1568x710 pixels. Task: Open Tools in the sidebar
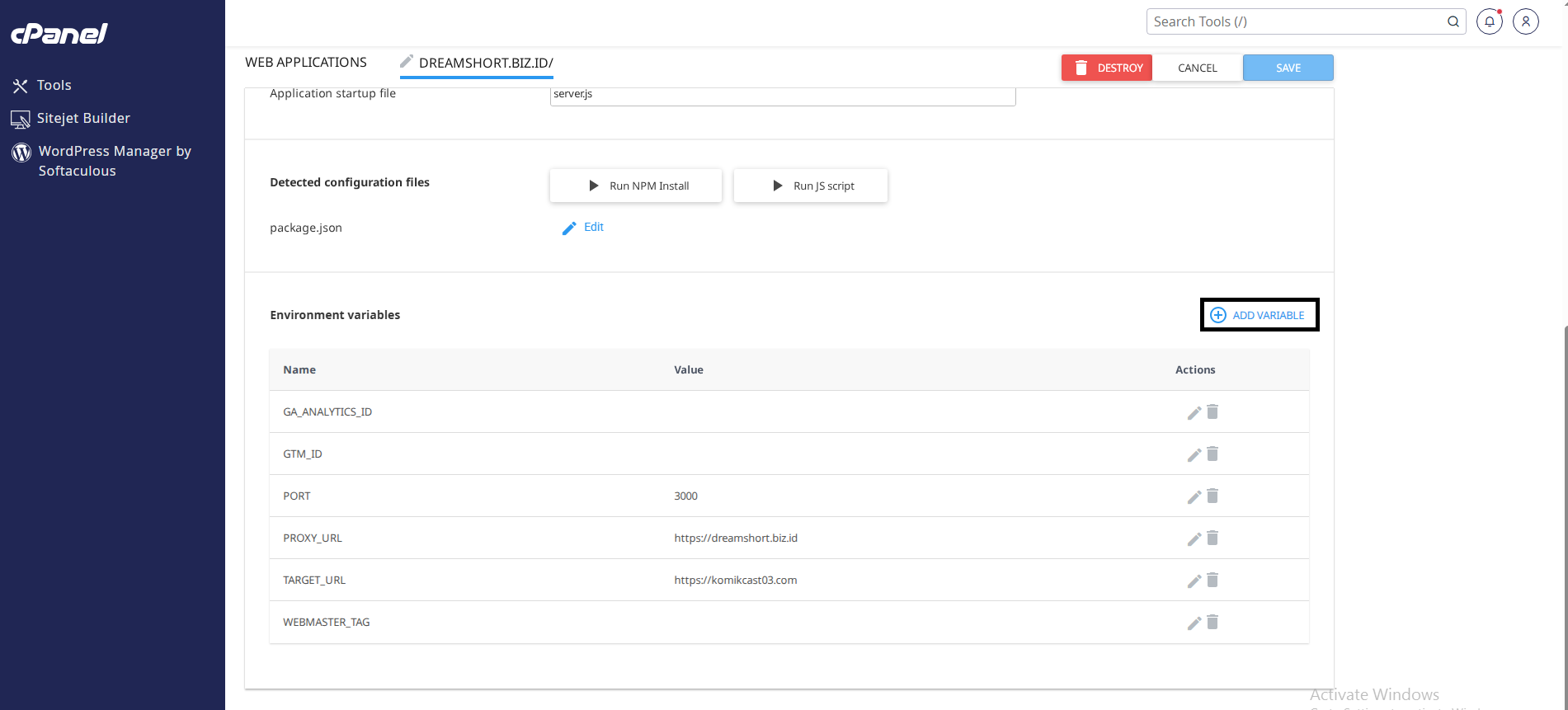coord(54,85)
